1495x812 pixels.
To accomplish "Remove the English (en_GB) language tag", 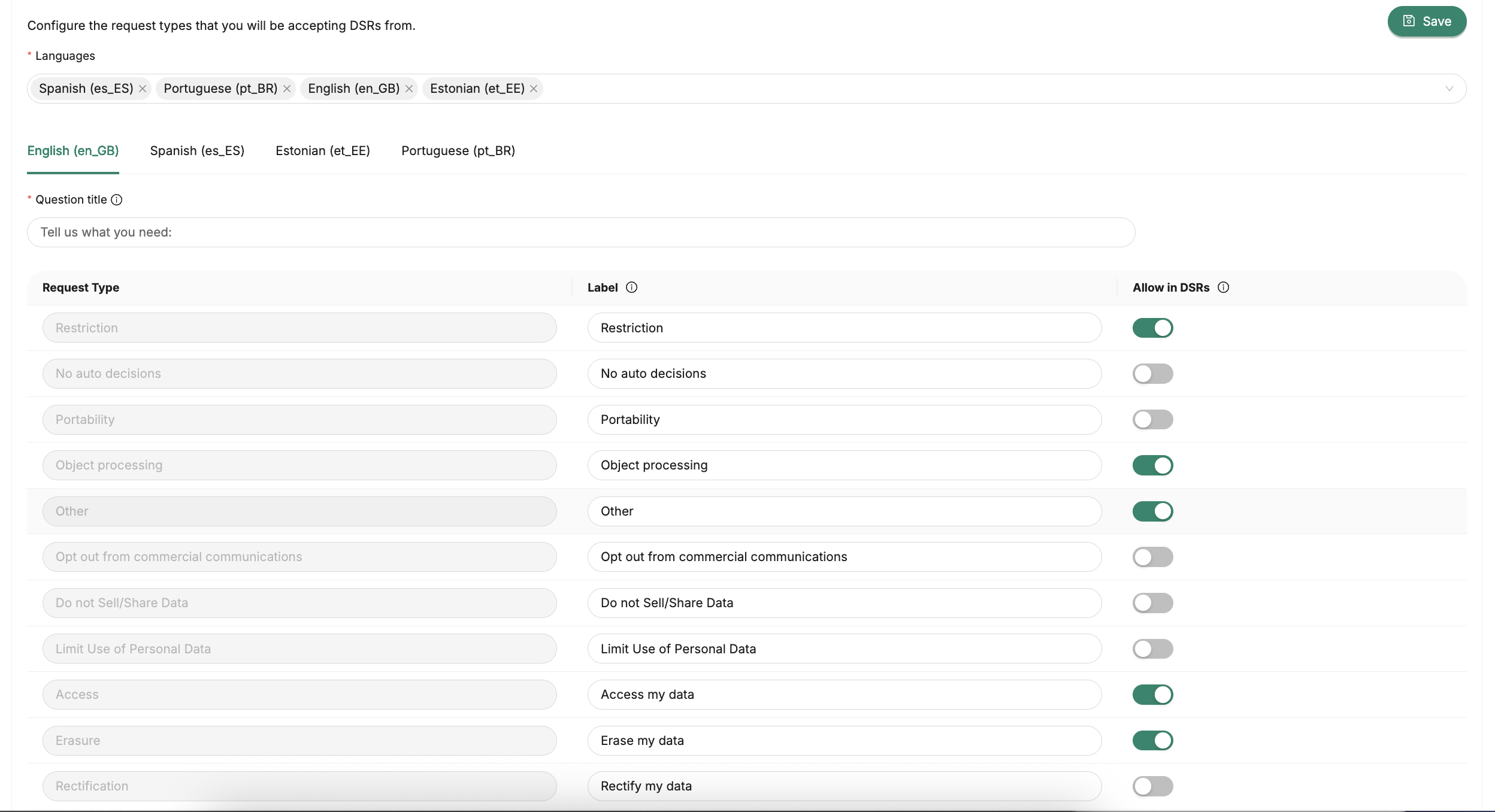I will coord(409,89).
